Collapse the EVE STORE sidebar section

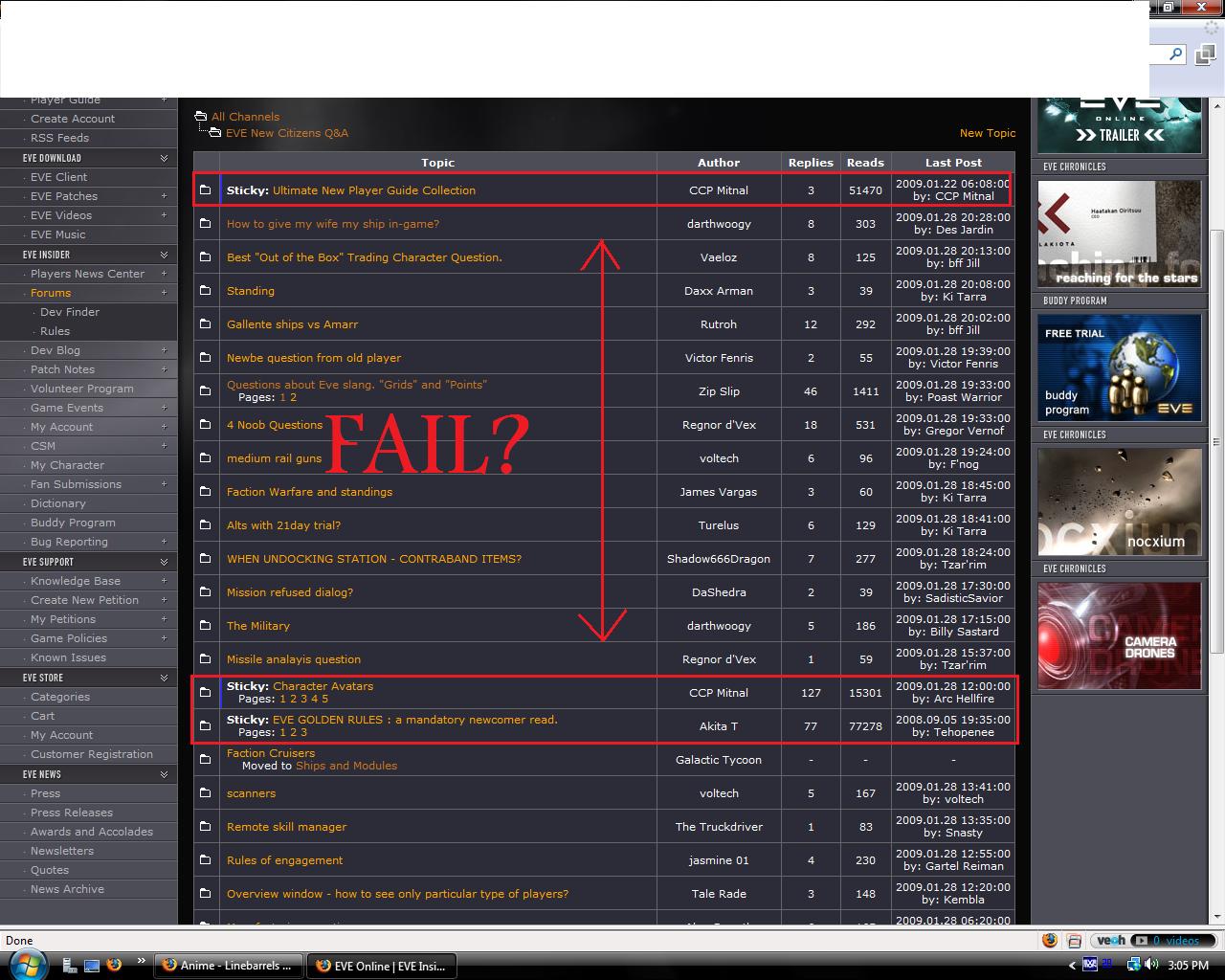point(164,678)
